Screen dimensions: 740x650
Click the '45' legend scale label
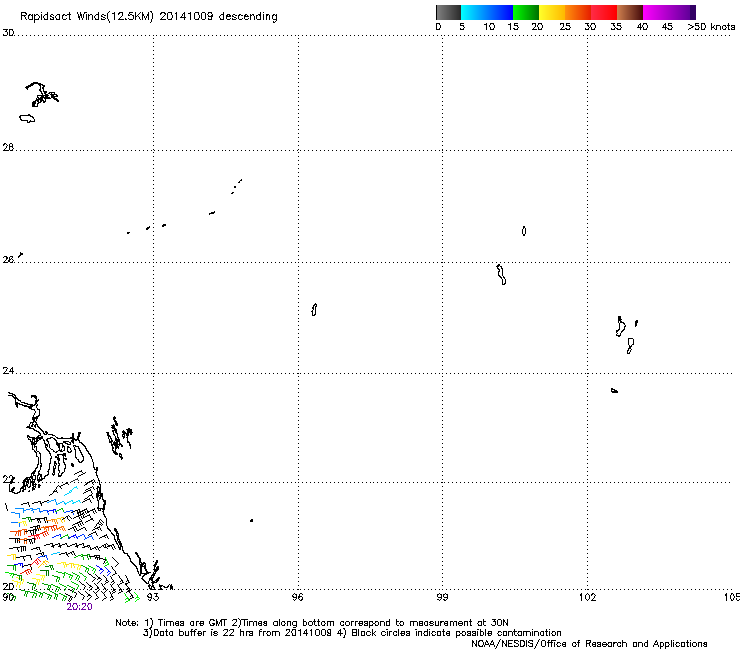667,27
